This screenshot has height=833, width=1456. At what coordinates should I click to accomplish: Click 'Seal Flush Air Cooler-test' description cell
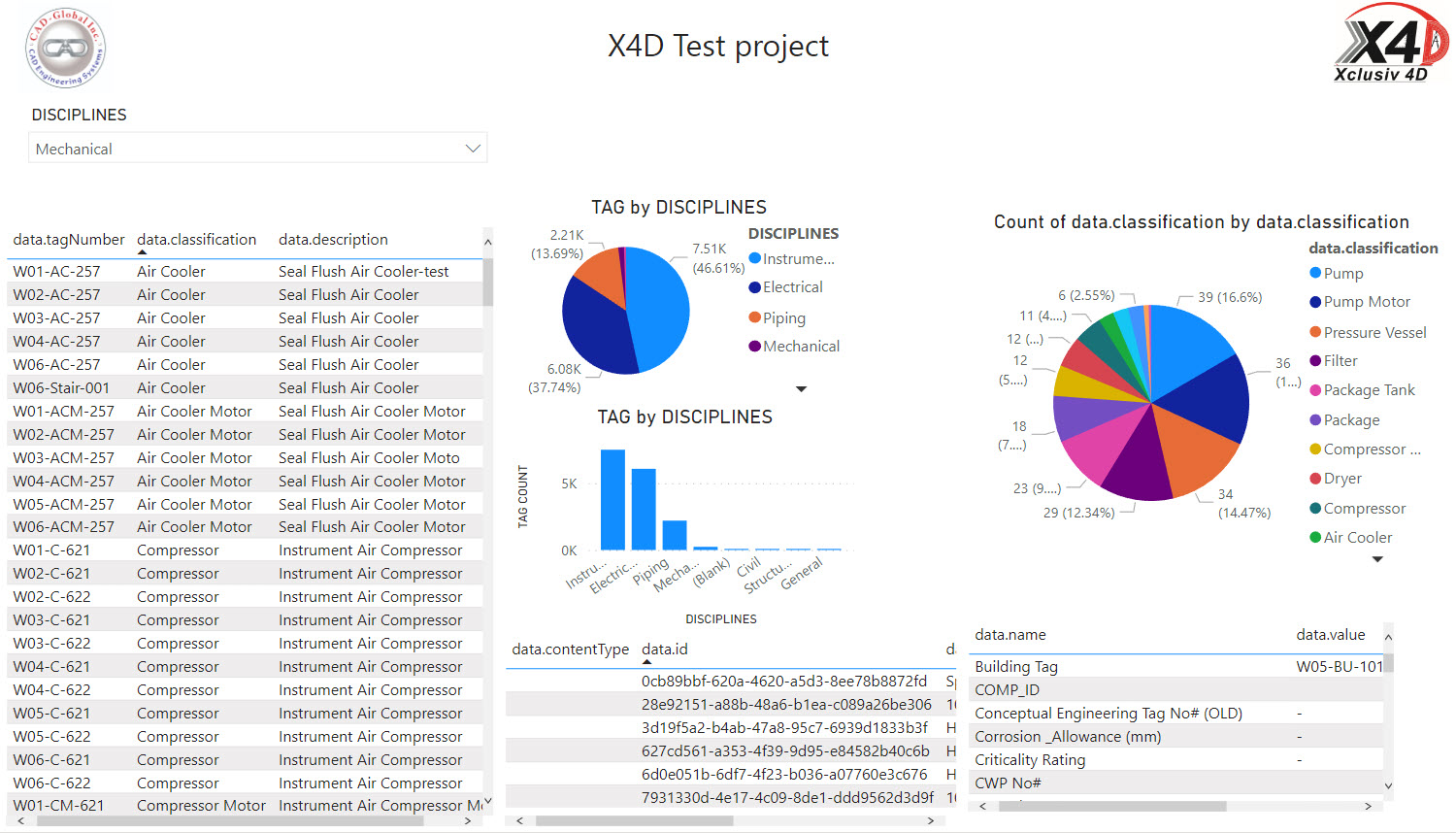364,272
